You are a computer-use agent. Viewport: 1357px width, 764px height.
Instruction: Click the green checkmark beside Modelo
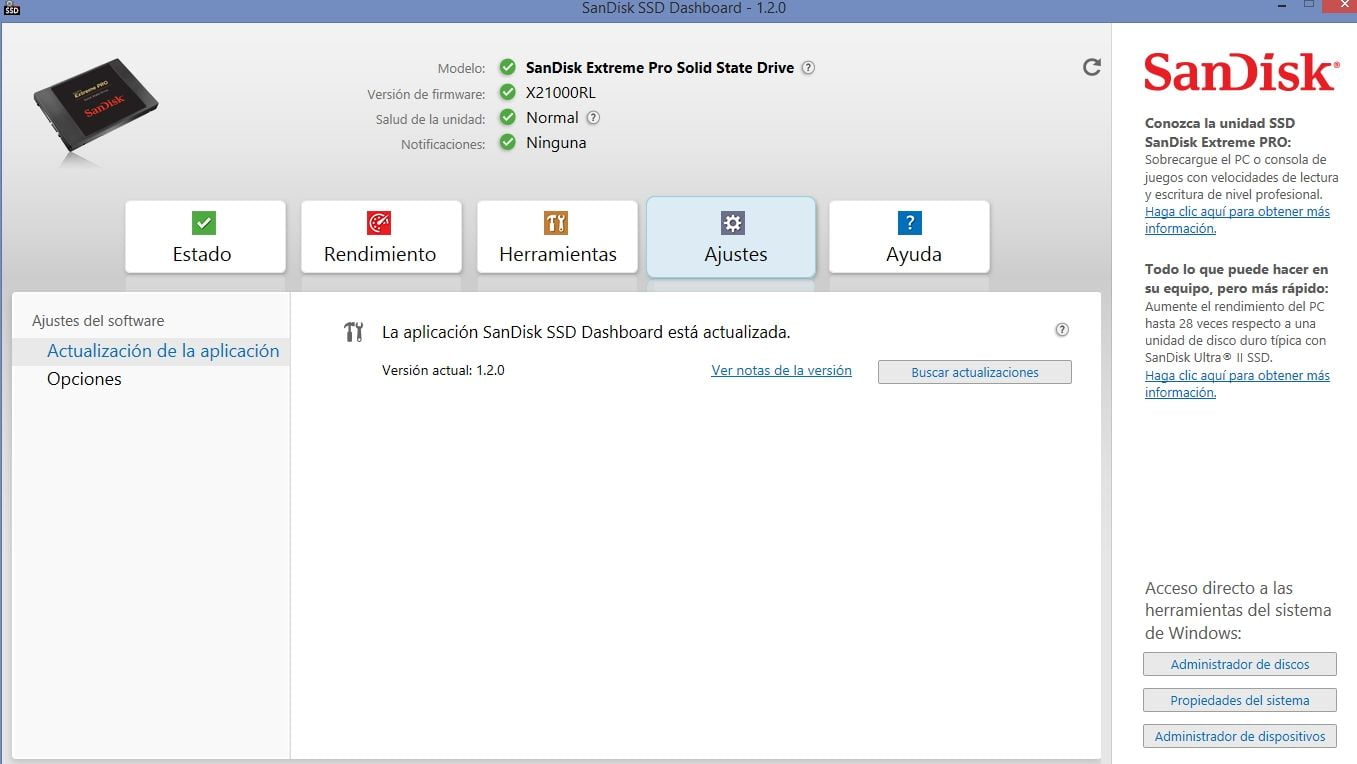(x=508, y=68)
